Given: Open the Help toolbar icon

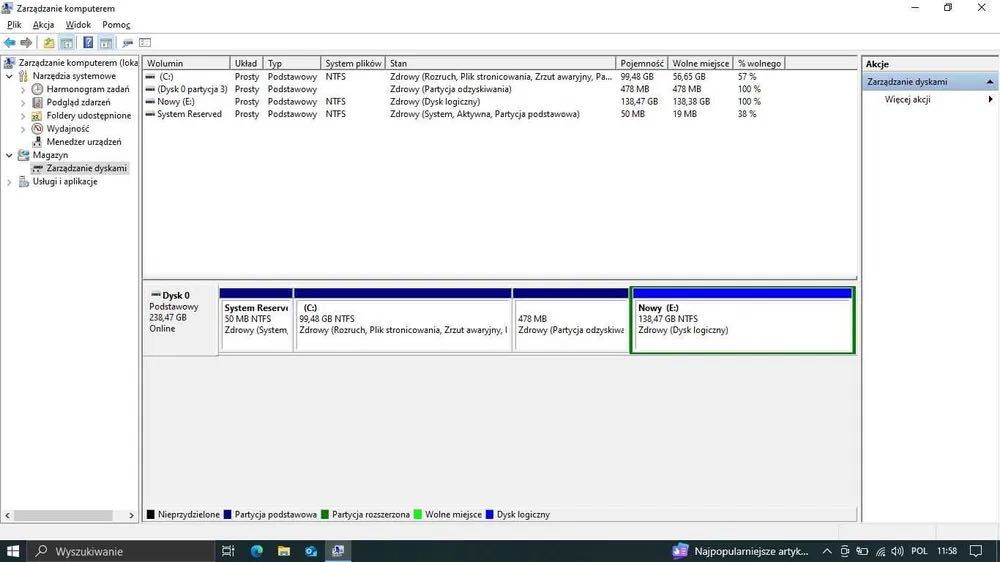Looking at the screenshot, I should (x=88, y=43).
